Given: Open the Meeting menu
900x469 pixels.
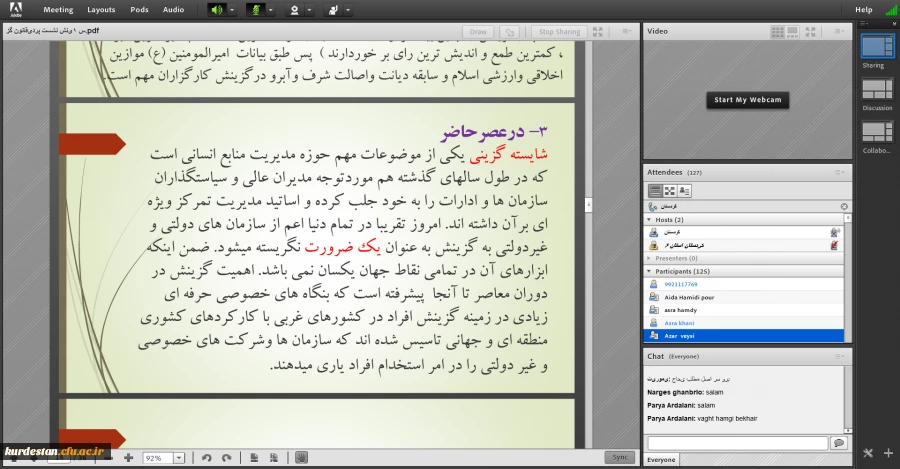Looking at the screenshot, I should point(58,9).
